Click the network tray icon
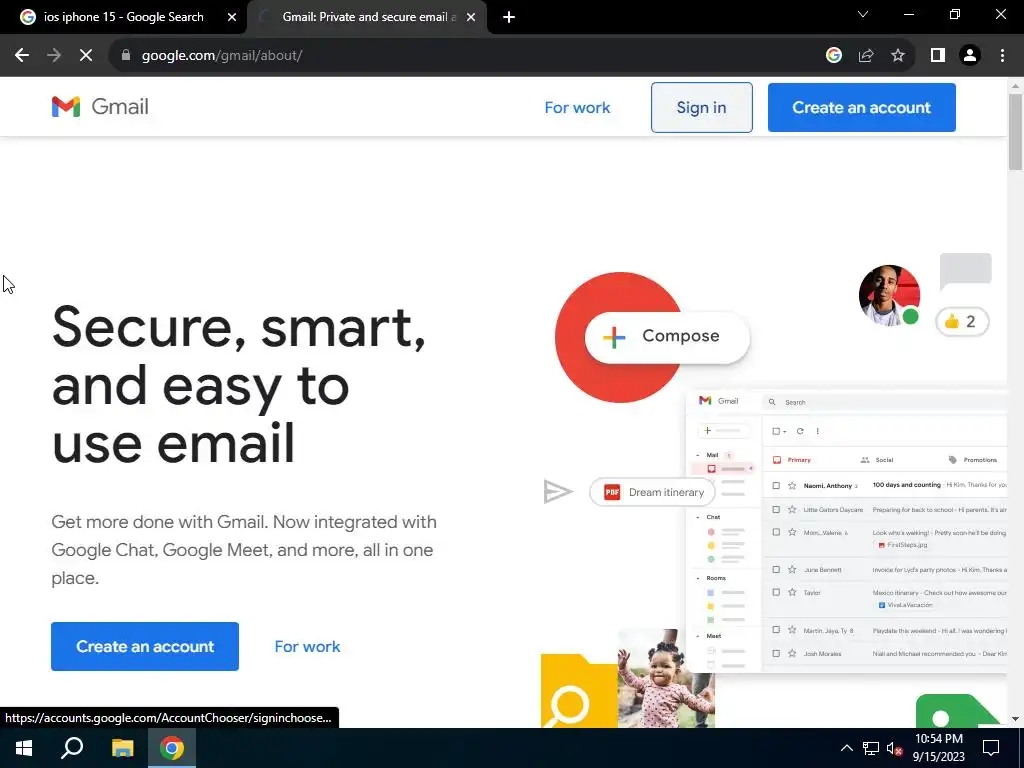 [871, 748]
